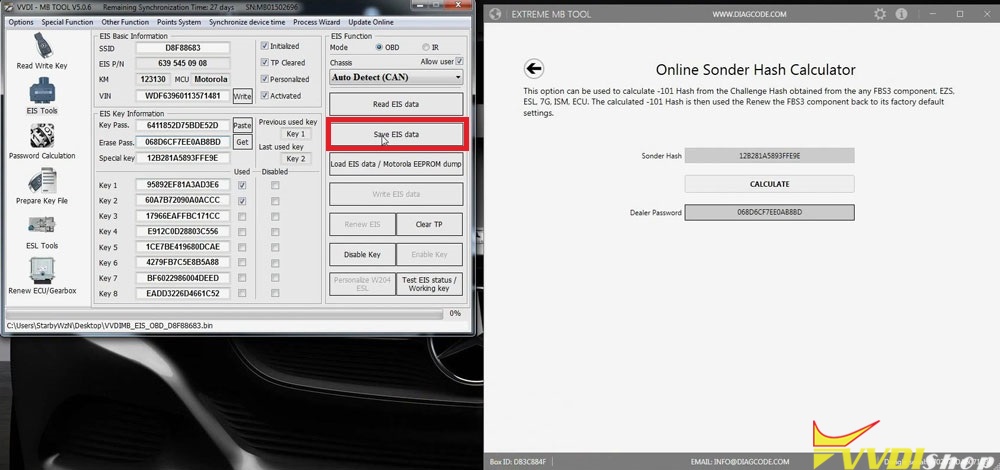Screen dimensions: 1000x470
Task: Toggle the Key 1 Used checkbox
Action: (x=242, y=185)
